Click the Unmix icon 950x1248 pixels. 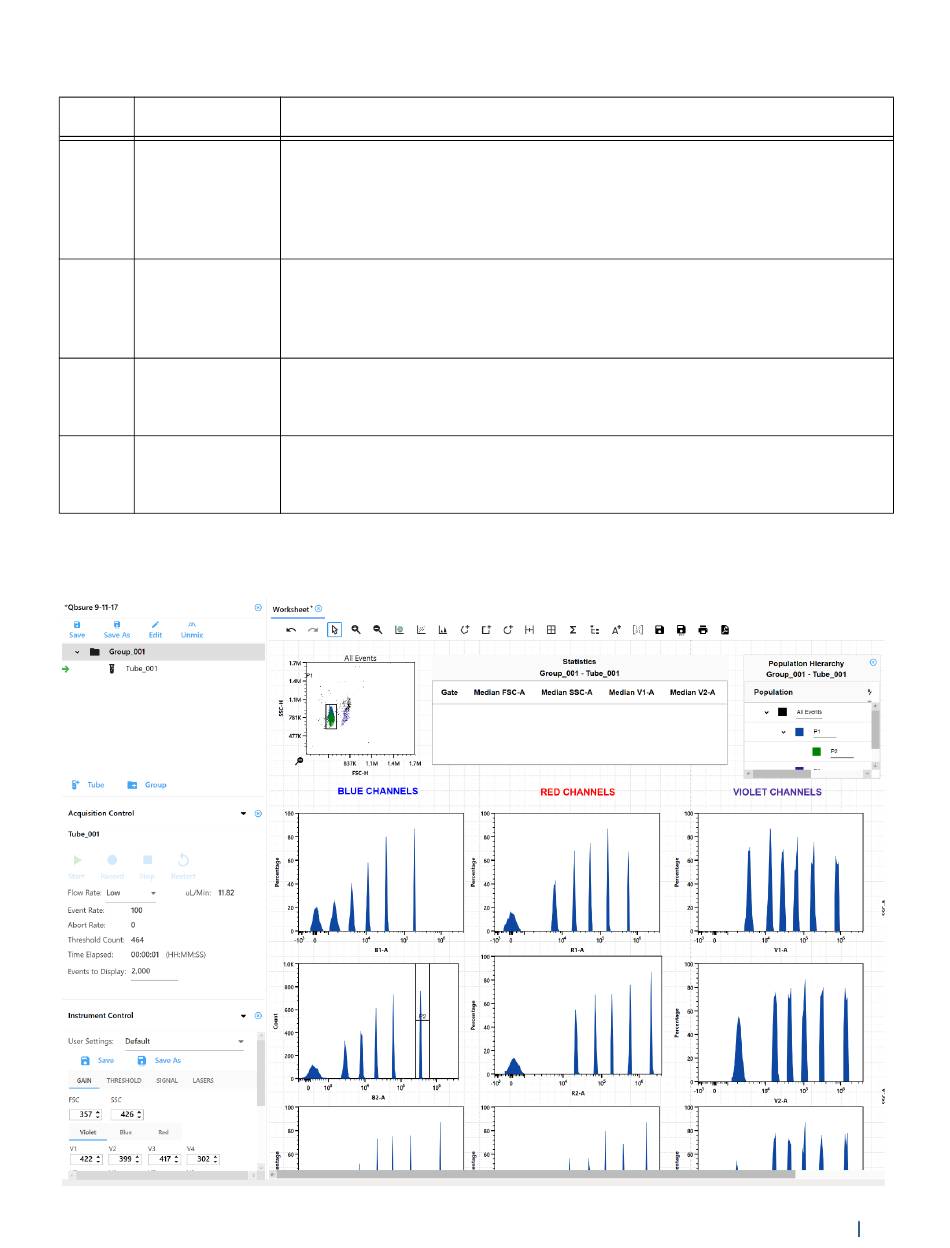click(192, 629)
